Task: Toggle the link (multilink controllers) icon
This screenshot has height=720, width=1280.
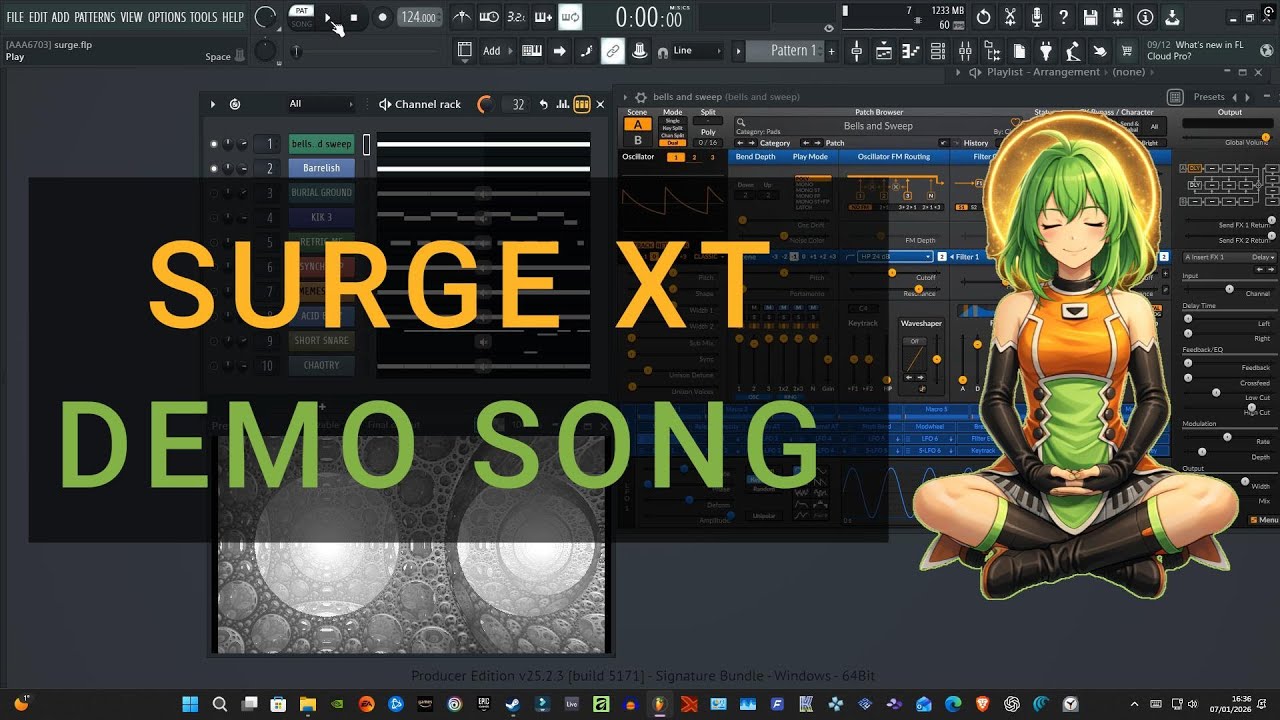Action: (612, 51)
